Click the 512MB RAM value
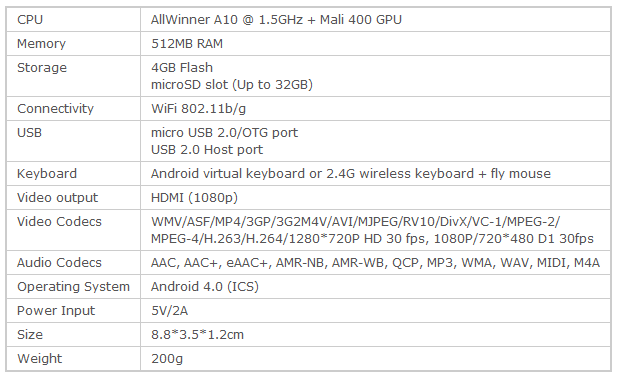 pos(187,44)
